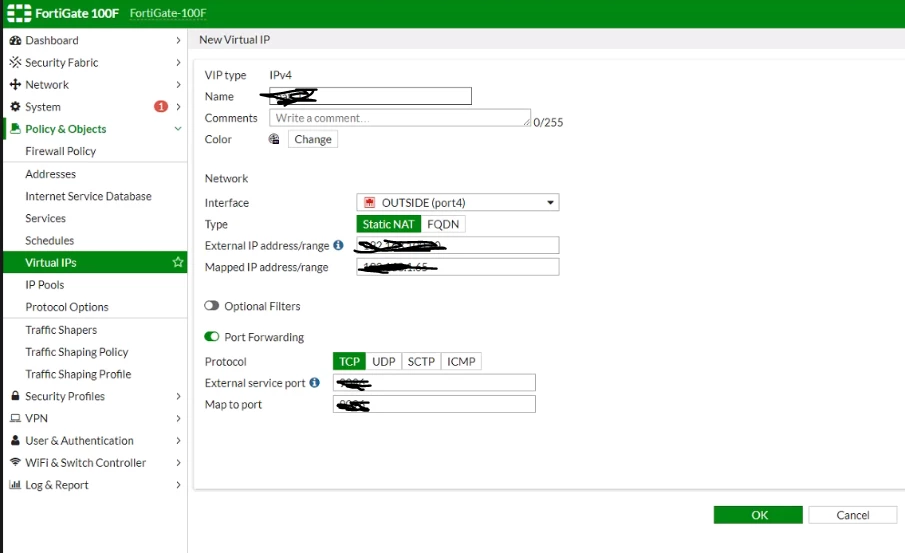905x553 pixels.
Task: Select ICMP protocol
Action: point(461,361)
